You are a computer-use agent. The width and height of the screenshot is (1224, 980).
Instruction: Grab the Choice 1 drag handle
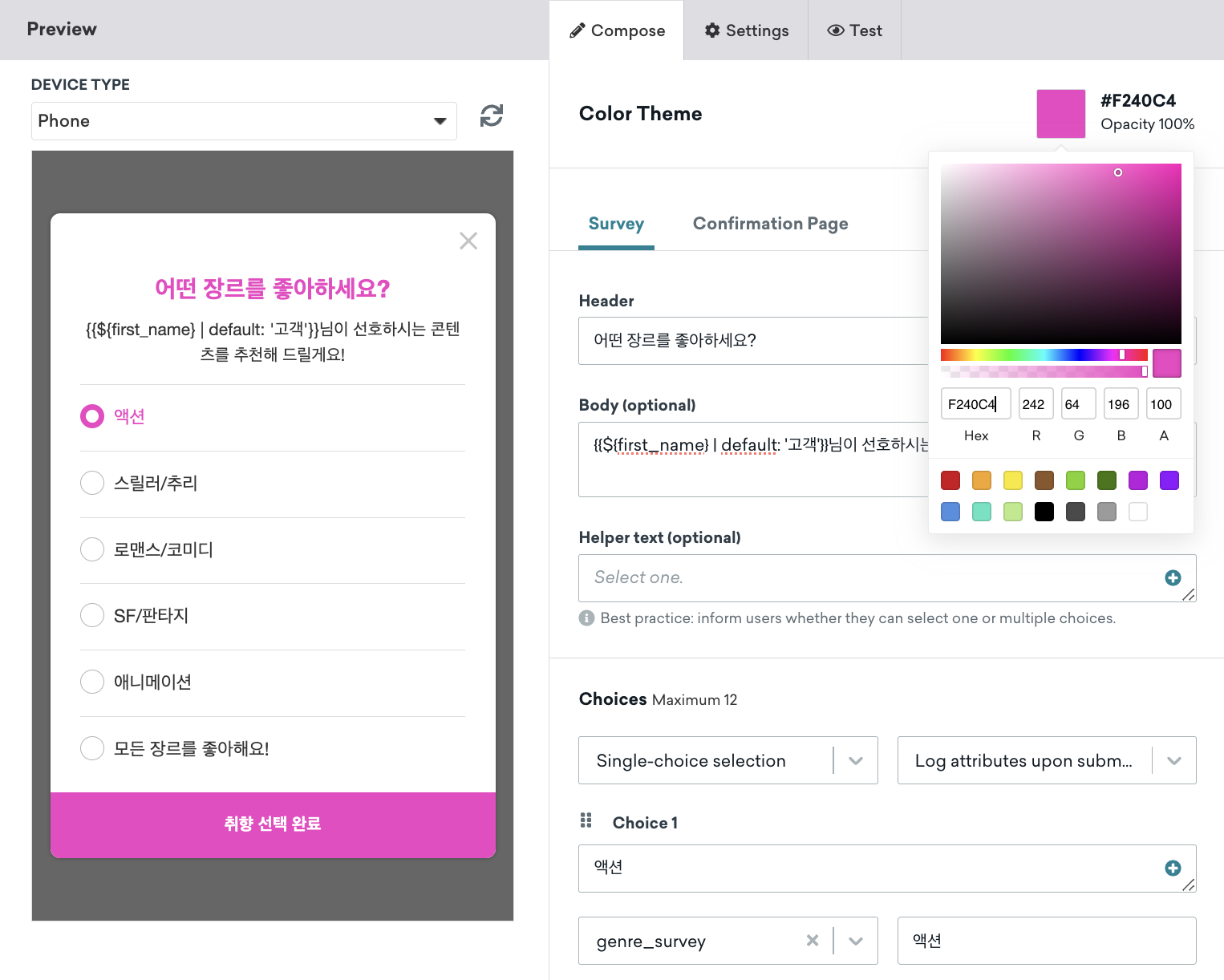[x=586, y=820]
